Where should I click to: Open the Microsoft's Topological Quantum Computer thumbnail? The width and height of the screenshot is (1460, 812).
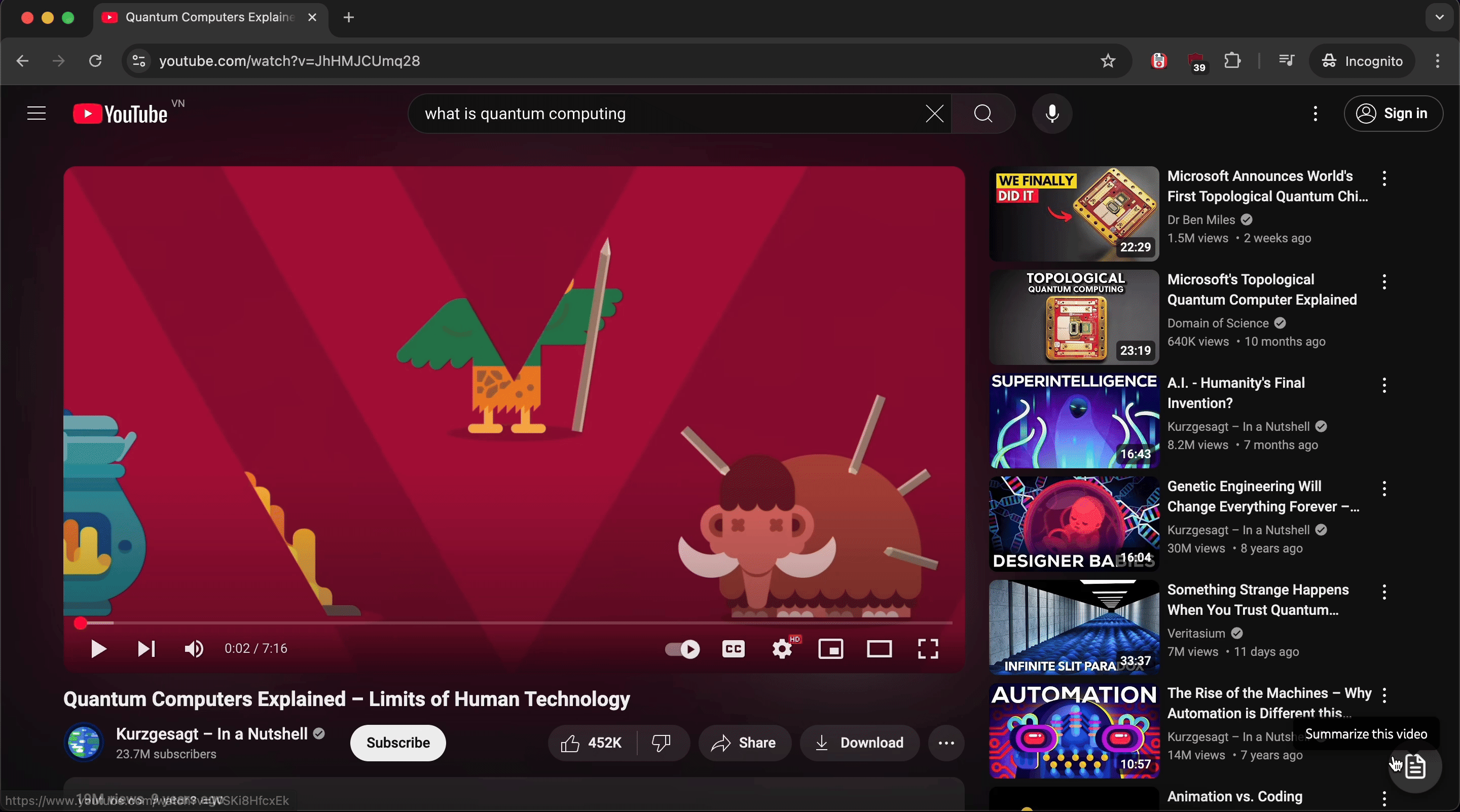pos(1073,316)
